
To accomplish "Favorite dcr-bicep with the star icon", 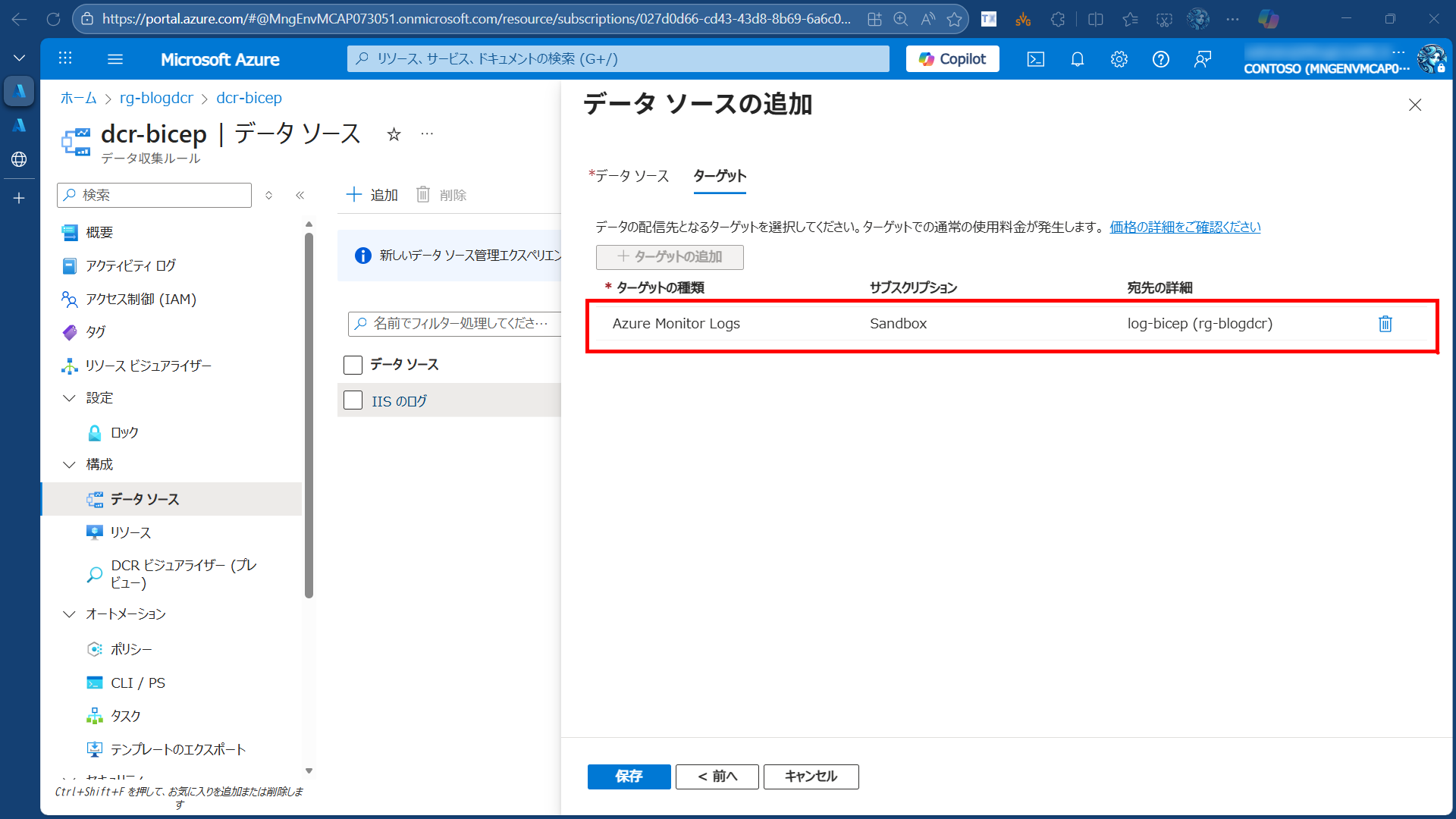I will (x=394, y=134).
